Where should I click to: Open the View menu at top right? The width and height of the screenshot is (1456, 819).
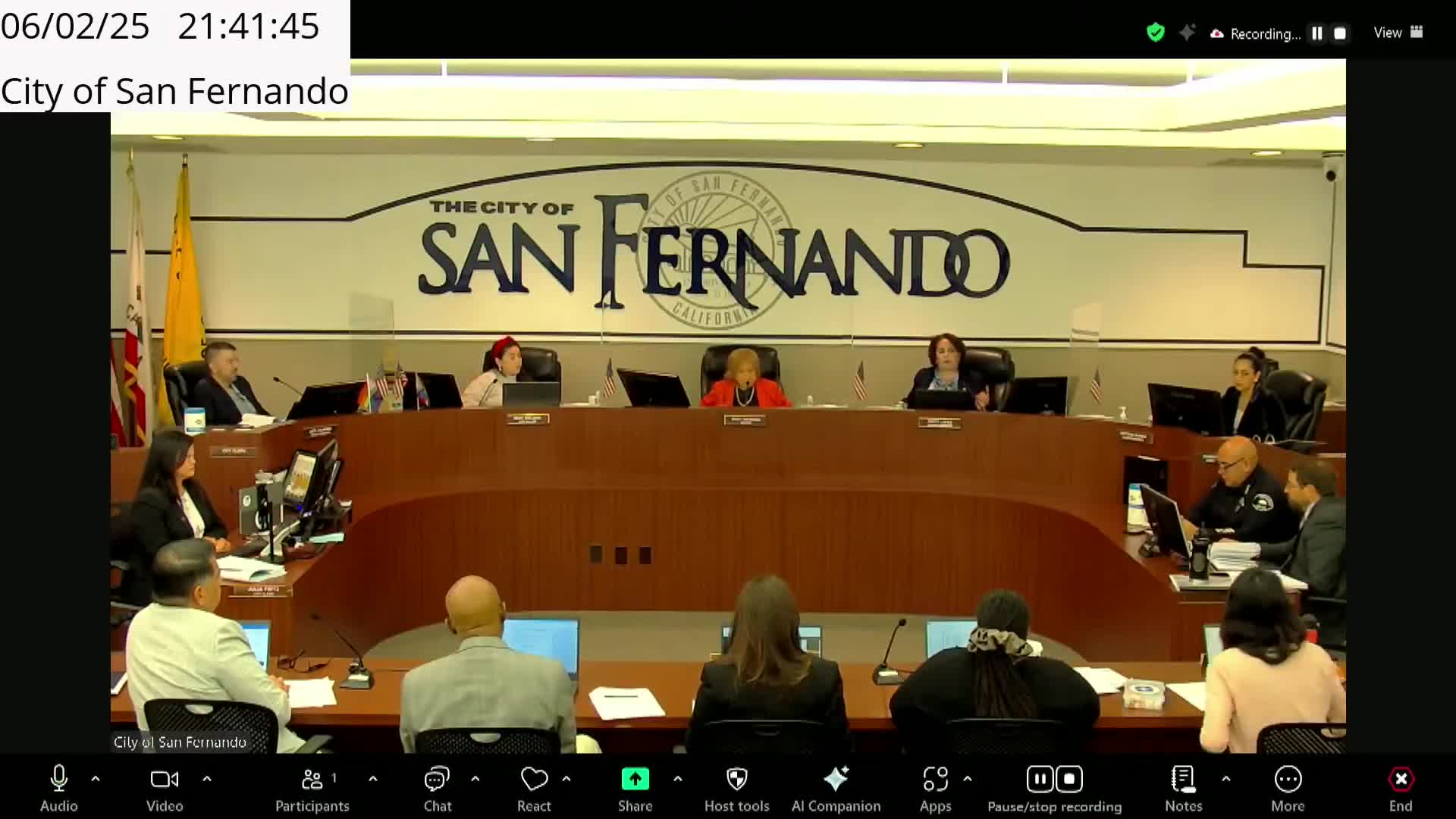click(x=1398, y=33)
